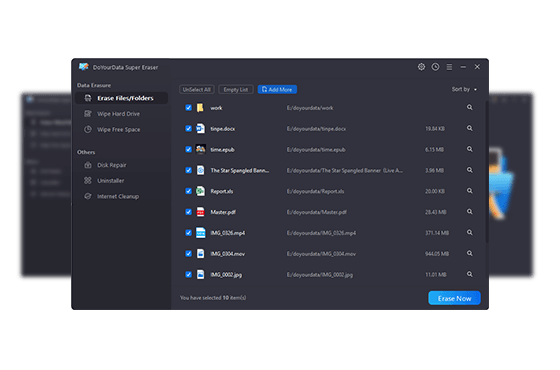Click the IMG_0326.mp4 video file icon
Screen dimensions: 560x370
(200, 233)
